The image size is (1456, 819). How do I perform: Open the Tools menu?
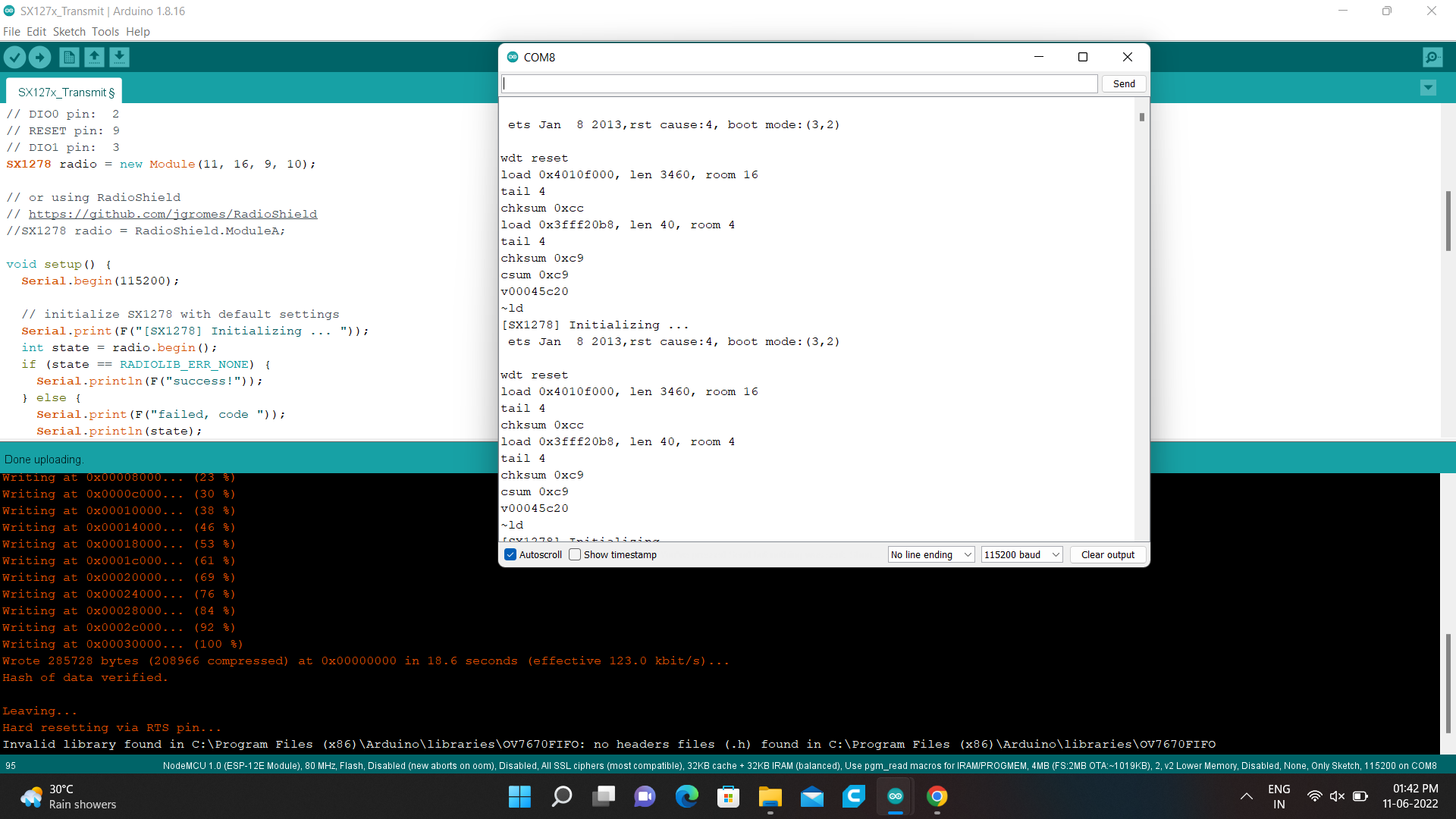pos(105,31)
